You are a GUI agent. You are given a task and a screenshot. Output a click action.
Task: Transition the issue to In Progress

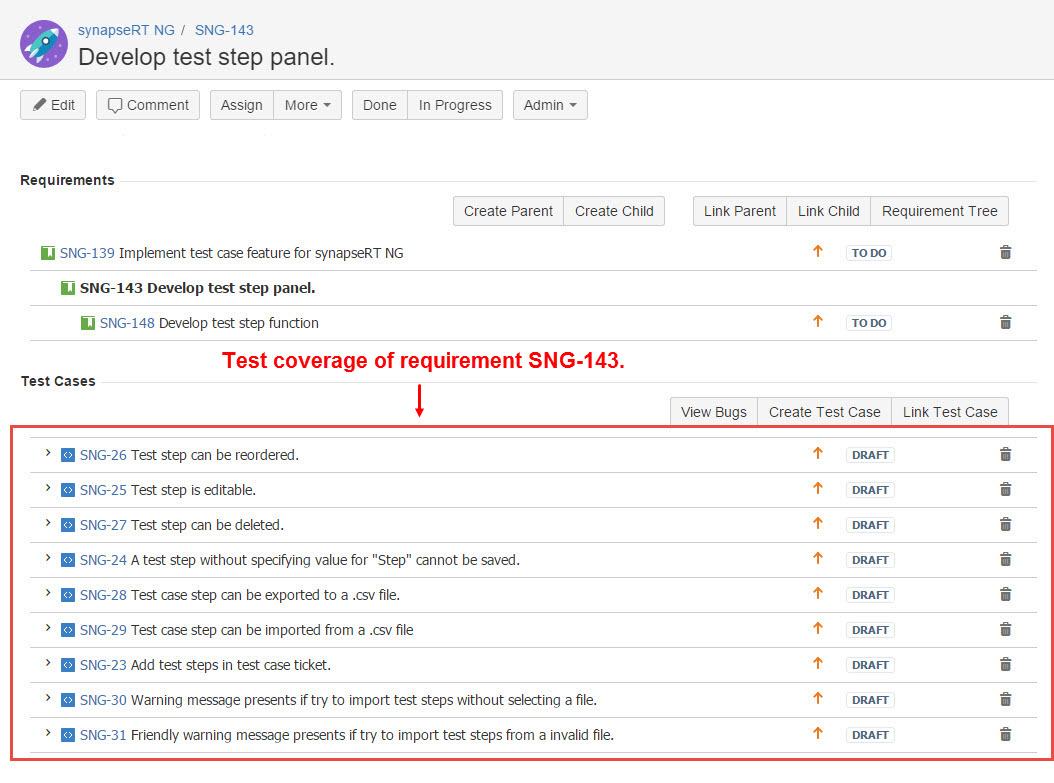coord(454,105)
